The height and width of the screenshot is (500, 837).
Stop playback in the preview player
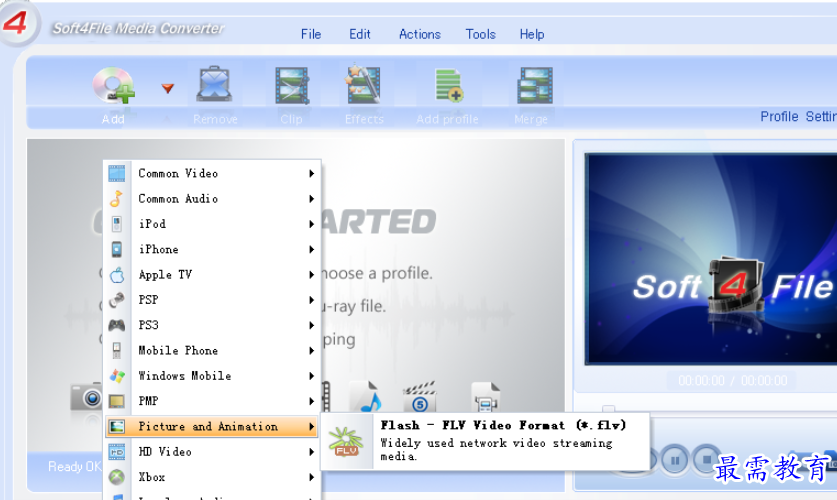[x=706, y=459]
